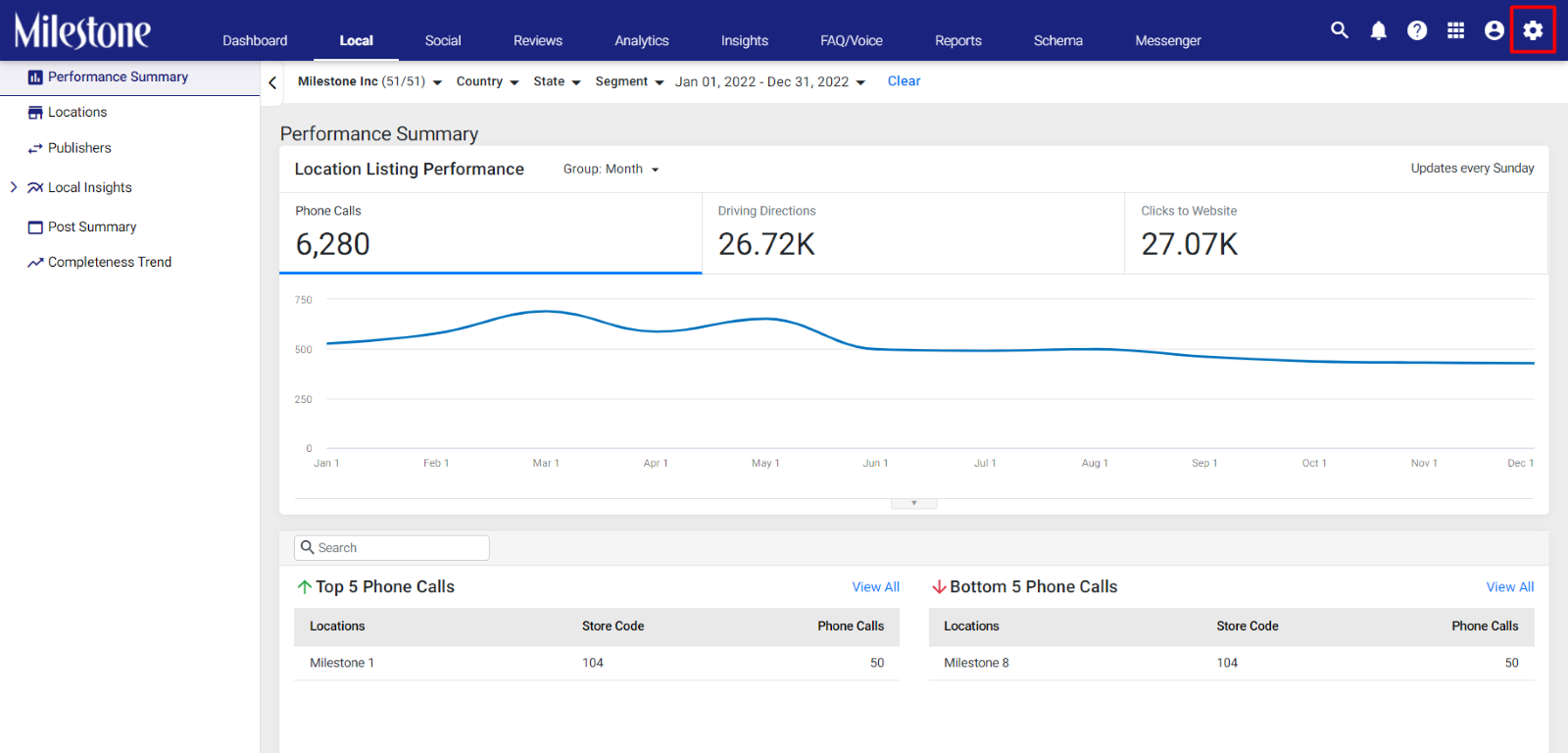Screen dimensions: 1568x753
Task: Click the Locations header in Top 5 table
Action: point(337,627)
